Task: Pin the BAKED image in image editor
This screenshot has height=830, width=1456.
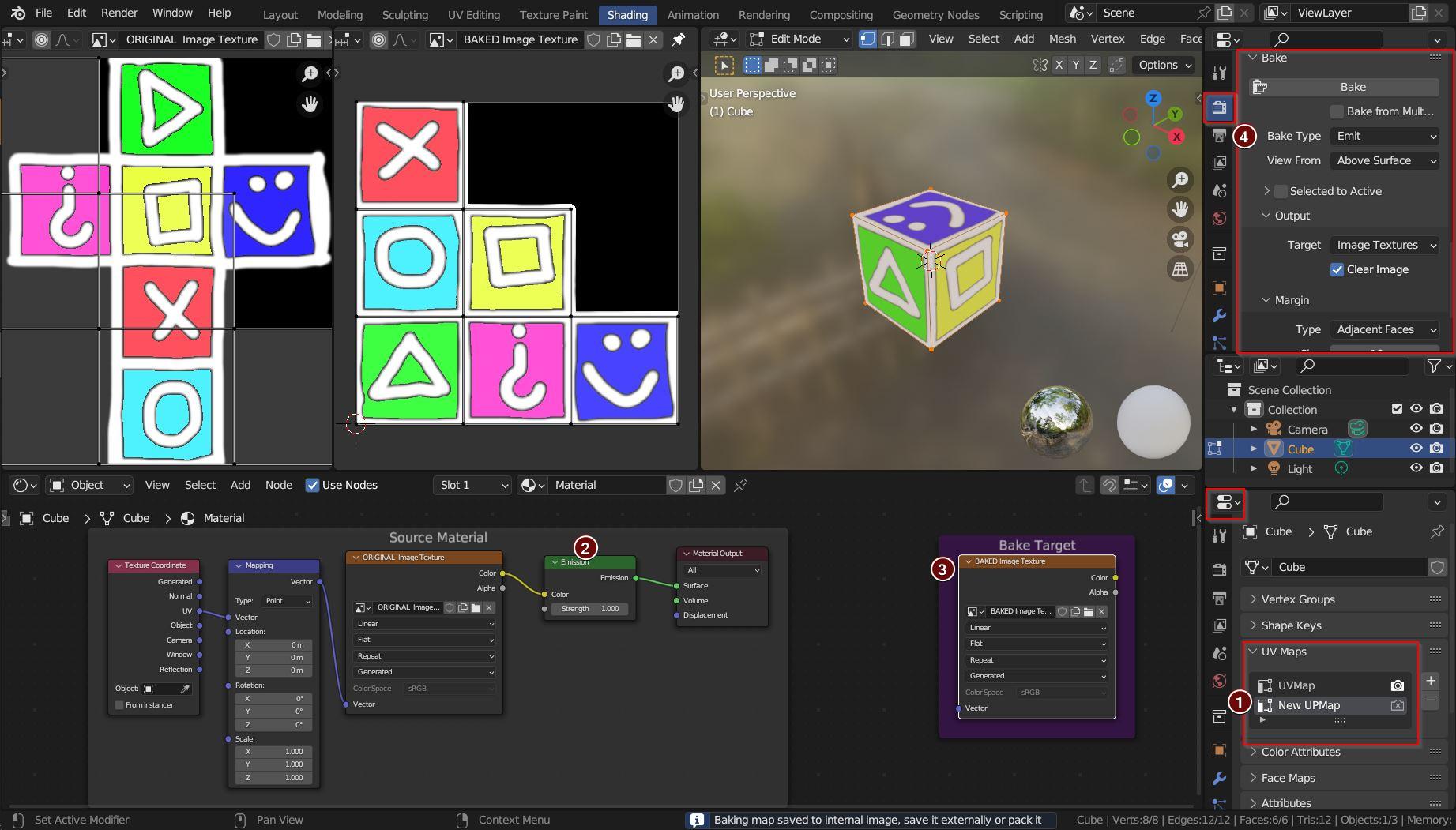Action: click(x=678, y=39)
